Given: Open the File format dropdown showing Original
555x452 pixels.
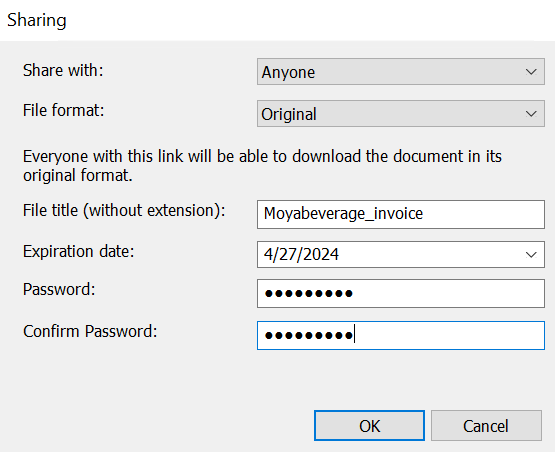Looking at the screenshot, I should (x=401, y=114).
